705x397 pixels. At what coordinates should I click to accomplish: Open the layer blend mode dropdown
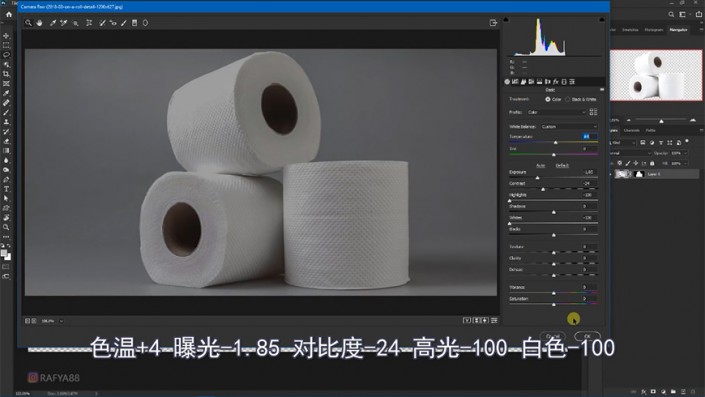pyautogui.click(x=630, y=153)
